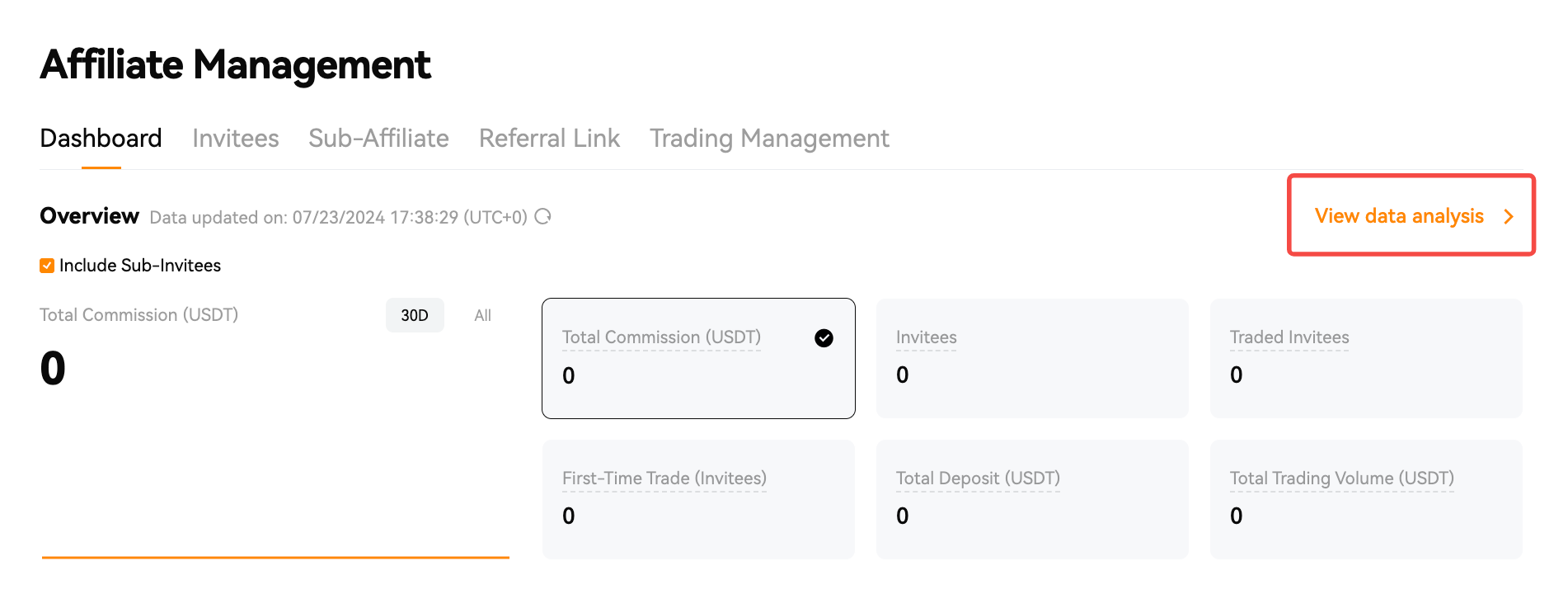Click the orange commission chart line
Screen dimensions: 1568x594
(275, 558)
